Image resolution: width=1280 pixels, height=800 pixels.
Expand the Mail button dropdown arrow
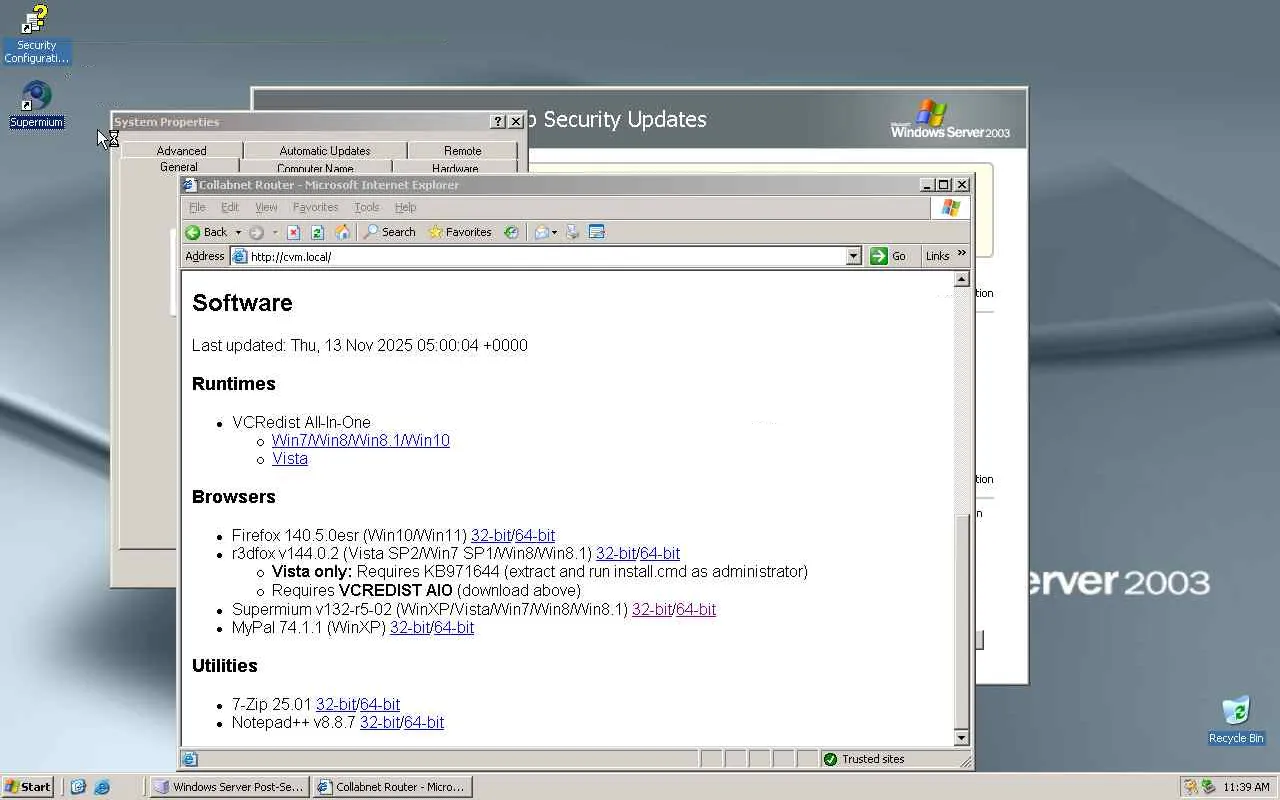tap(555, 232)
